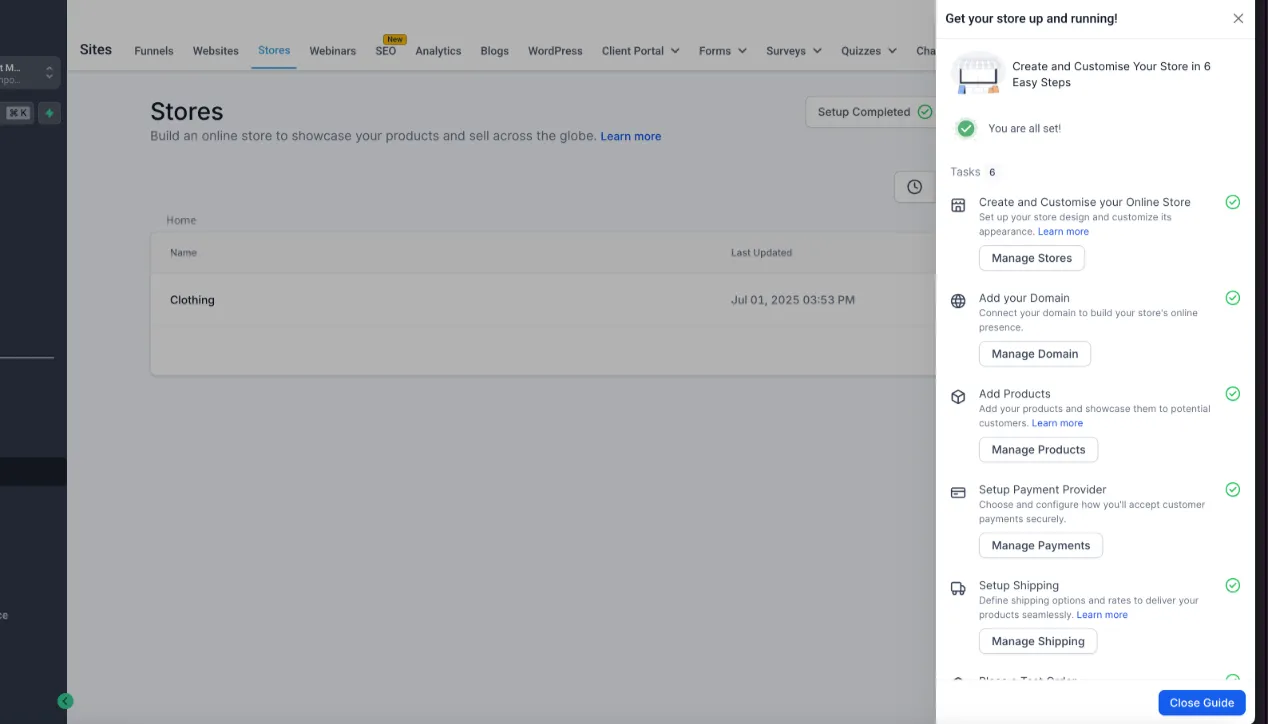Click the green You are all set checkmark

965,128
